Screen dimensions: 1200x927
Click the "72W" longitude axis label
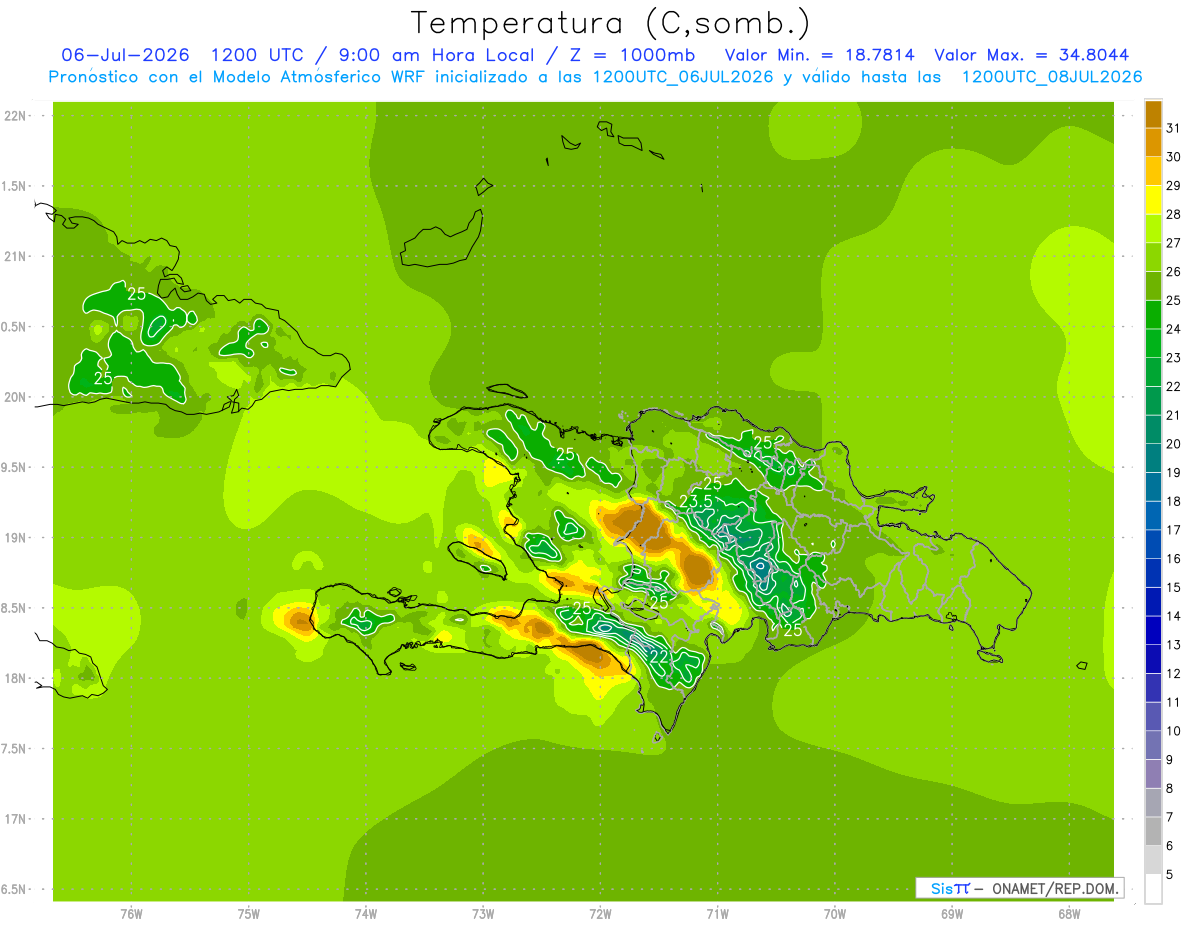(600, 914)
